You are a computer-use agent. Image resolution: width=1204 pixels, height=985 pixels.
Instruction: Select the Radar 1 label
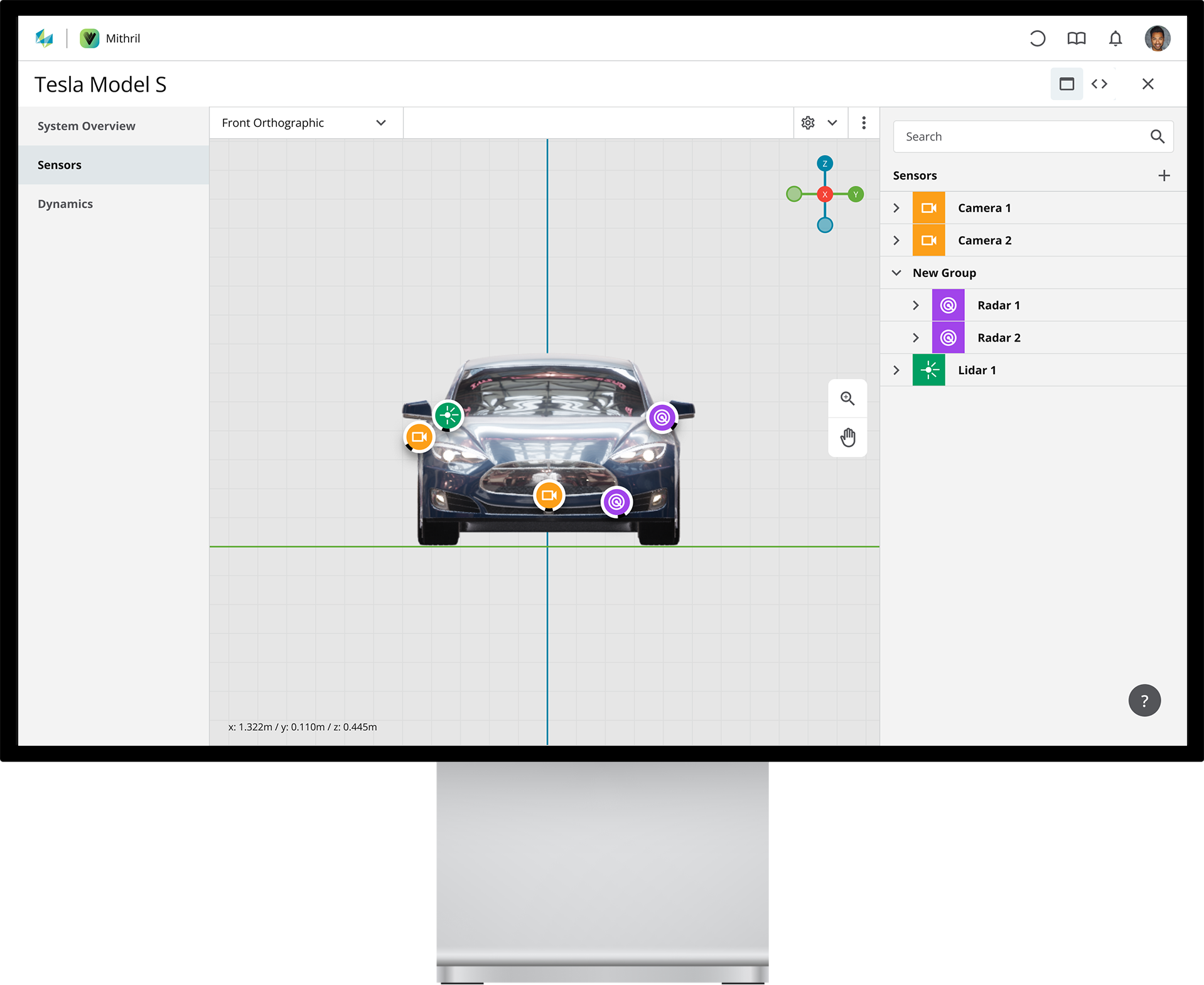(999, 306)
